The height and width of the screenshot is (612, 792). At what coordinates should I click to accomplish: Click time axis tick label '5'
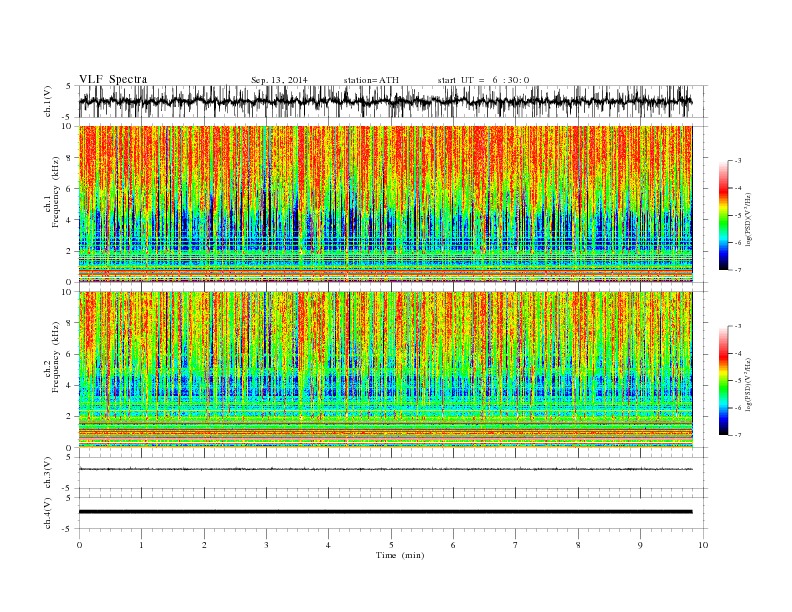point(391,545)
